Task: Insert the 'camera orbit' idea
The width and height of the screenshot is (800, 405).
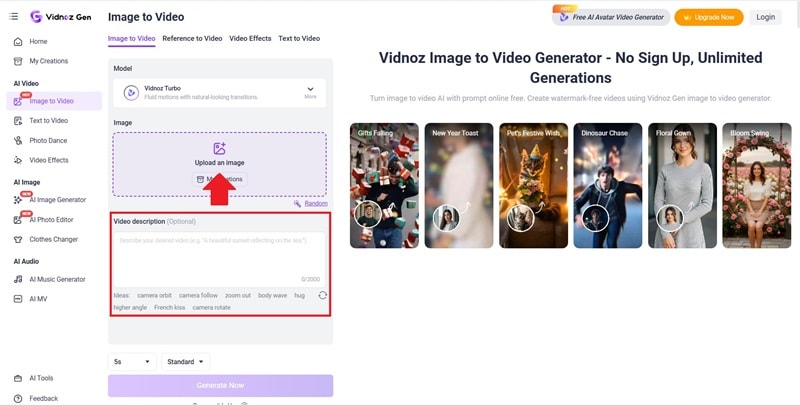Action: pyautogui.click(x=154, y=295)
